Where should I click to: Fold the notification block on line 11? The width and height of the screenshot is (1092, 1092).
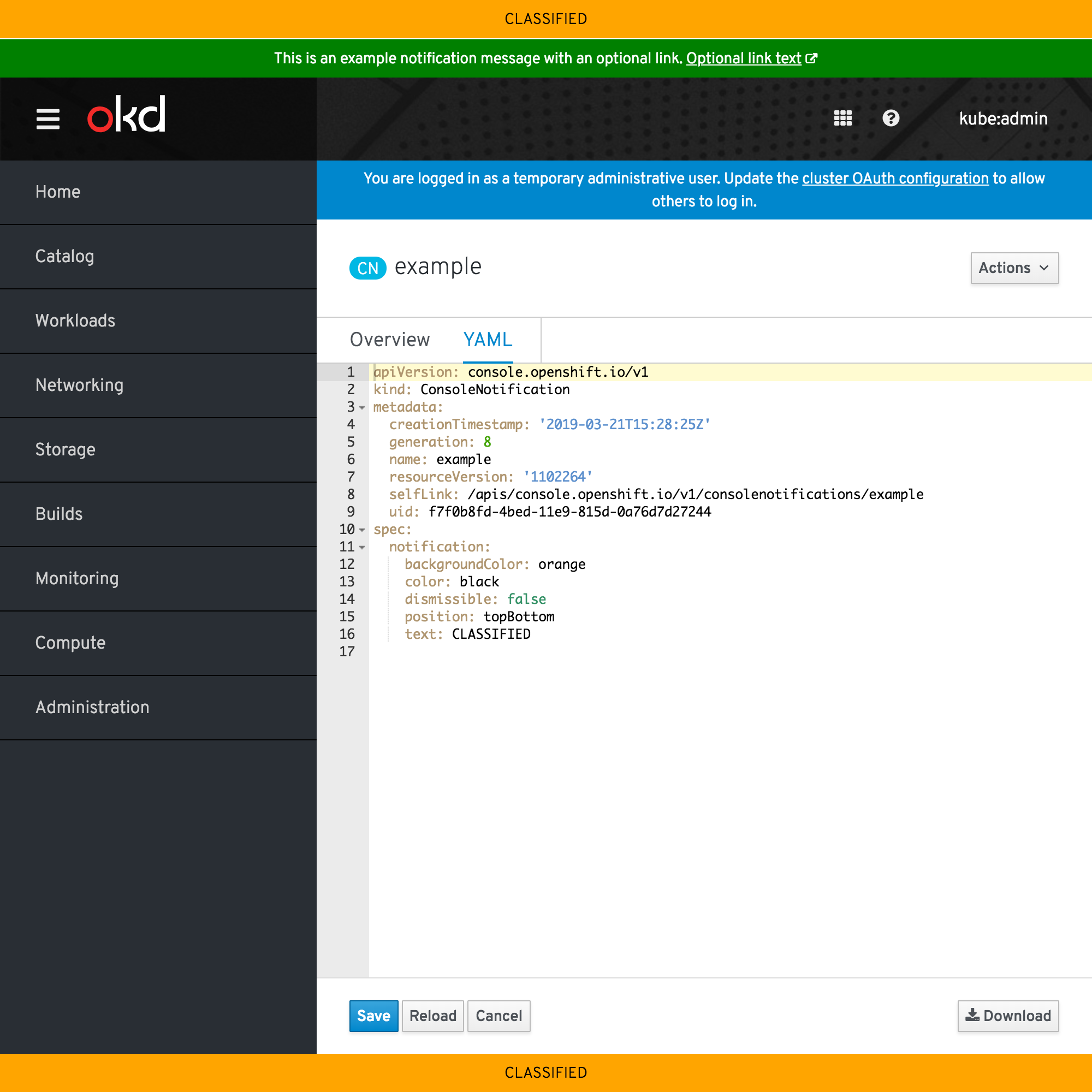tap(362, 548)
